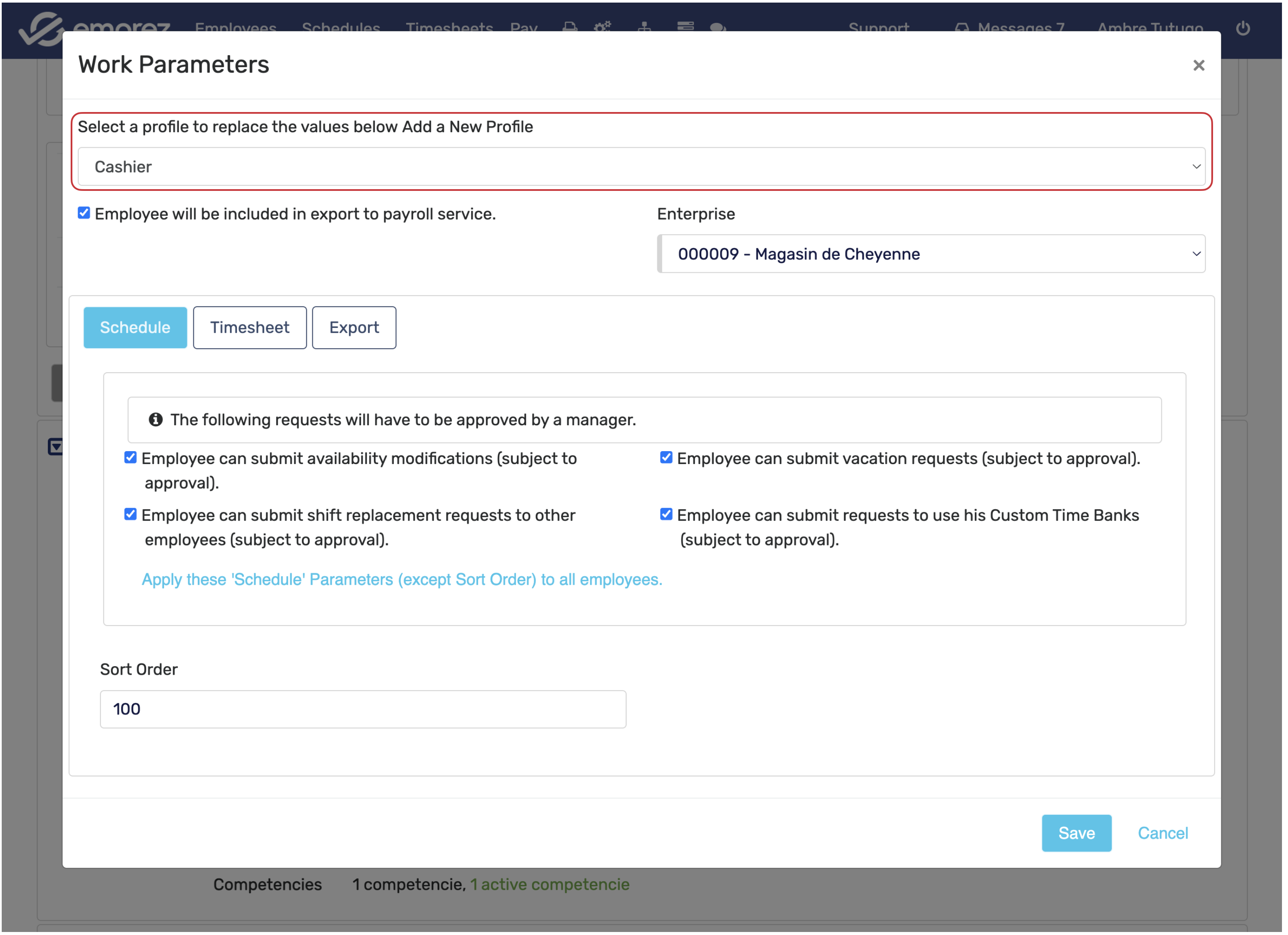Click Apply 'Schedule' Parameters to all employees link
1288x935 pixels.
[401, 580]
